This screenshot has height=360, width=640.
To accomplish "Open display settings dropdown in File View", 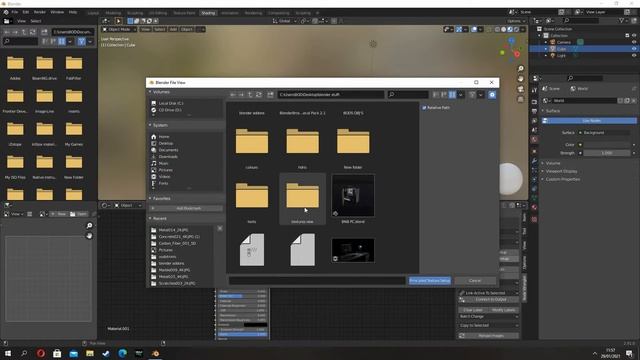I will click(x=461, y=95).
